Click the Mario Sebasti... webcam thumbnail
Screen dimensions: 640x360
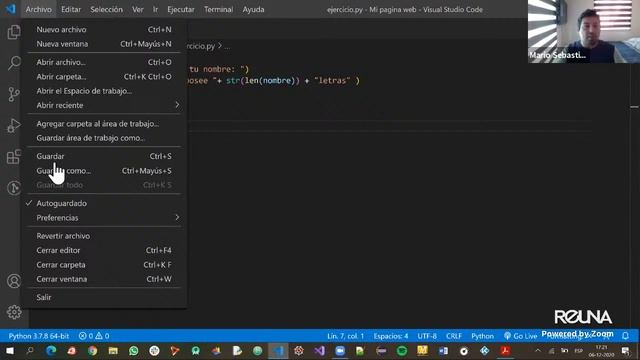584,31
